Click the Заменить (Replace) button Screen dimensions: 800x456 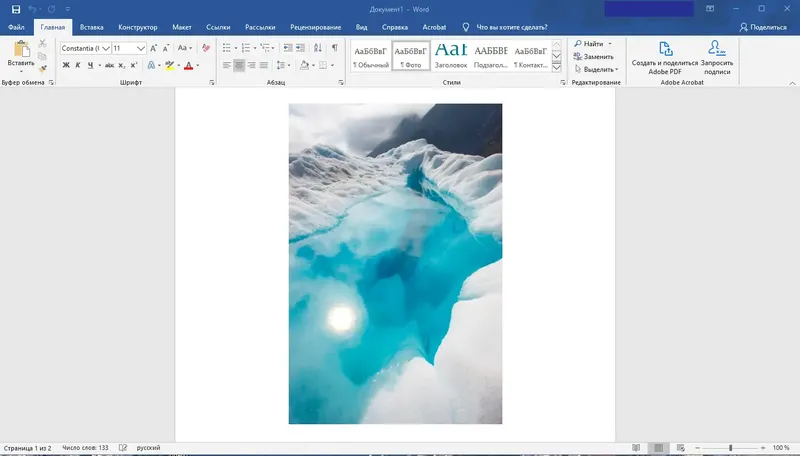[593, 57]
